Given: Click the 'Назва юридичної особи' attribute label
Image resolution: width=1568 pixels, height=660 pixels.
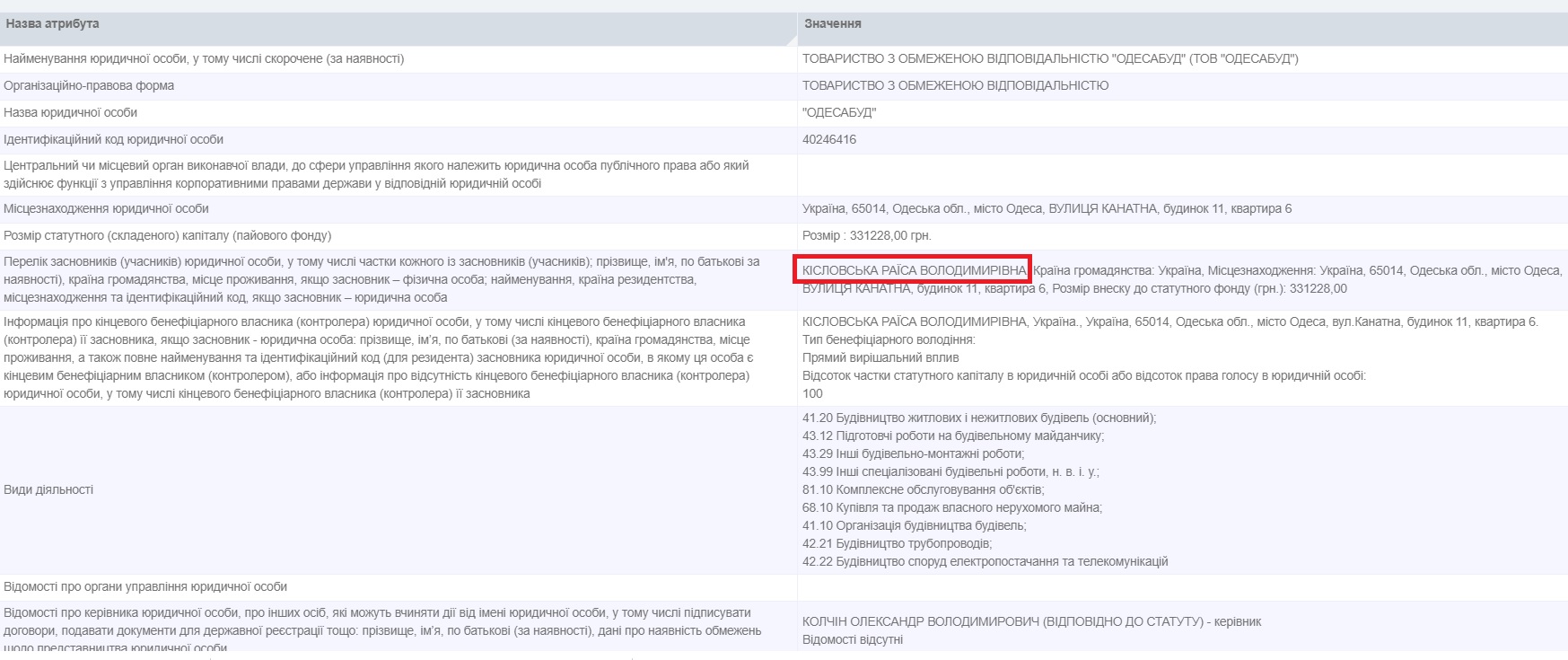Looking at the screenshot, I should 70,113.
